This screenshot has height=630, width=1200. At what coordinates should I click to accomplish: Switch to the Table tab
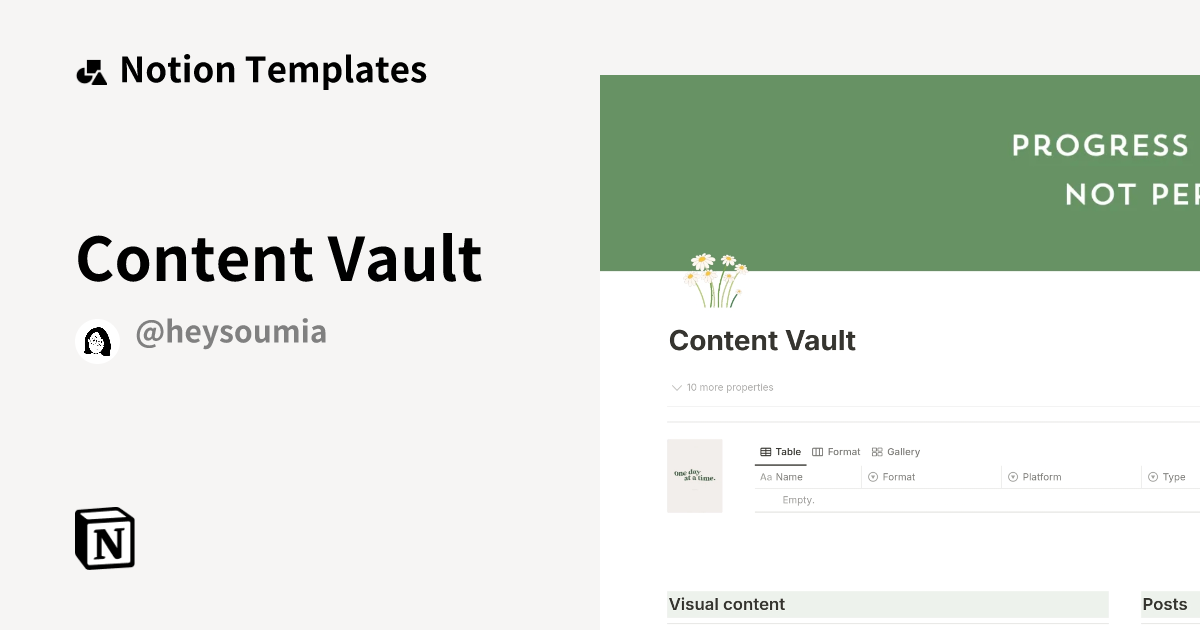point(781,451)
